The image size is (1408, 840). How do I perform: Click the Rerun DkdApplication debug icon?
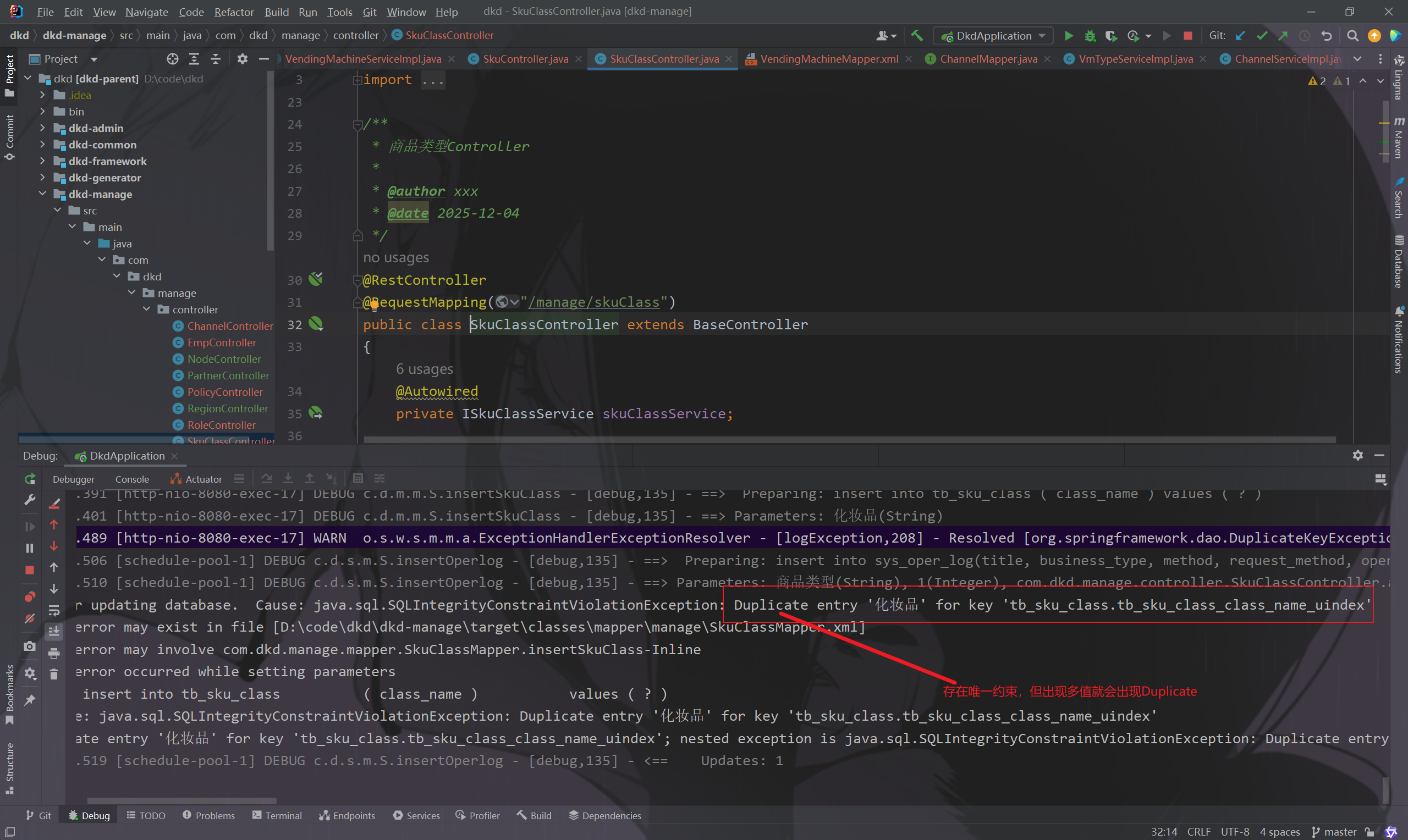tap(30, 479)
